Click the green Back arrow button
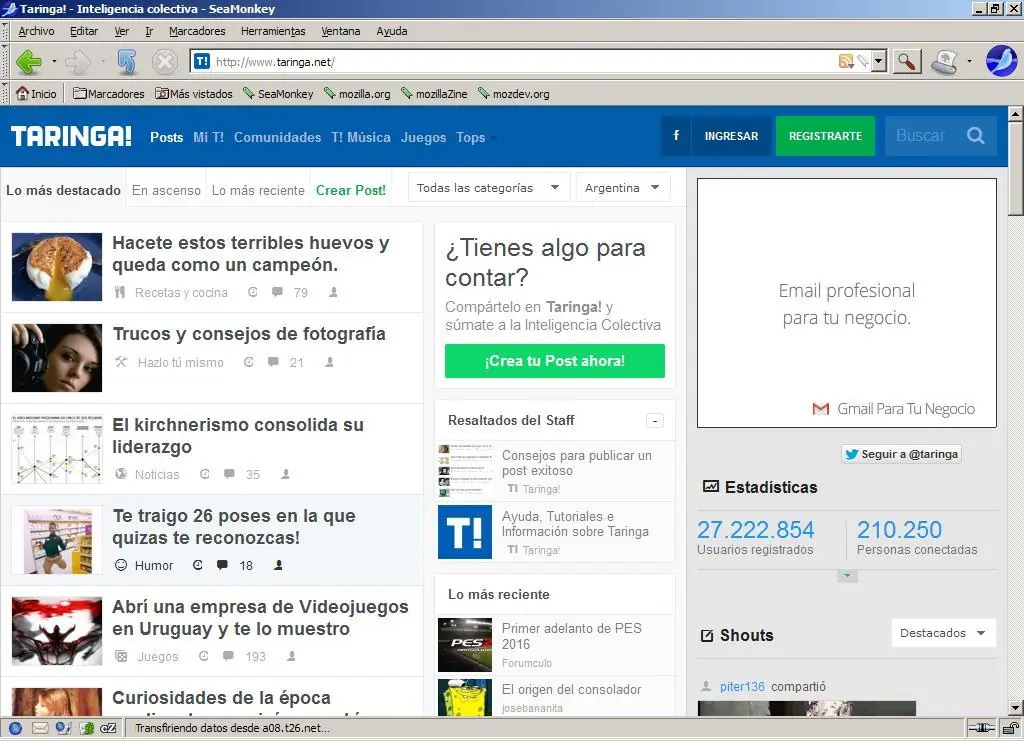The width and height of the screenshot is (1024, 741). coord(29,62)
